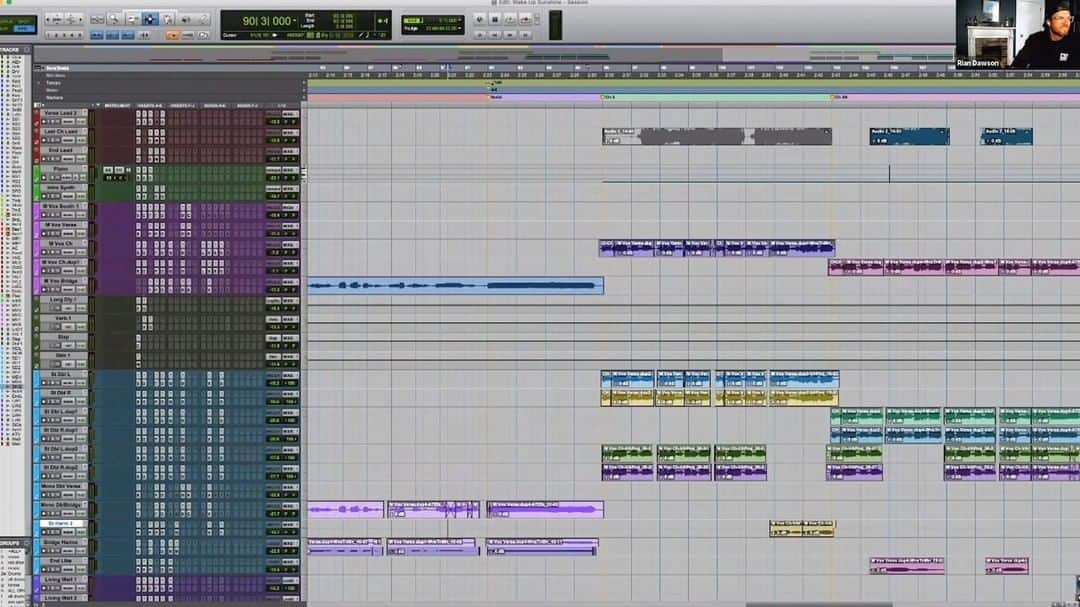The height and width of the screenshot is (607, 1080).
Task: Click the green color strip of Piano track
Action: pyautogui.click(x=36, y=173)
